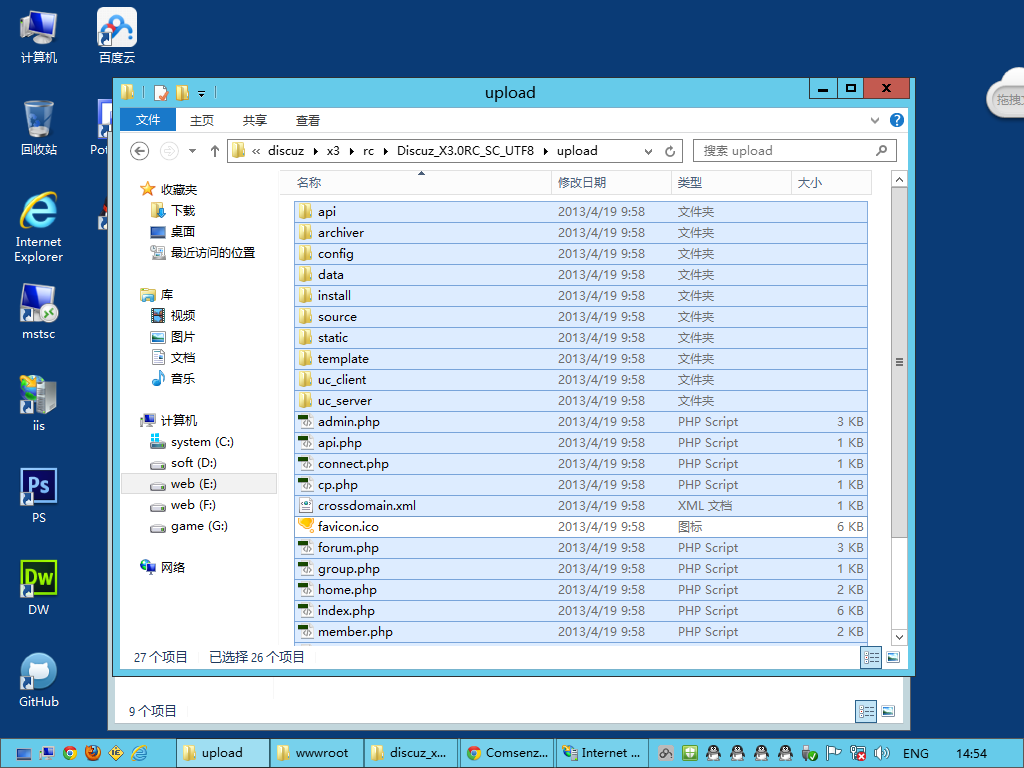Screen dimensions: 1024x768
Task: Expand the quick access toolbar dropdown
Action: click(x=202, y=93)
